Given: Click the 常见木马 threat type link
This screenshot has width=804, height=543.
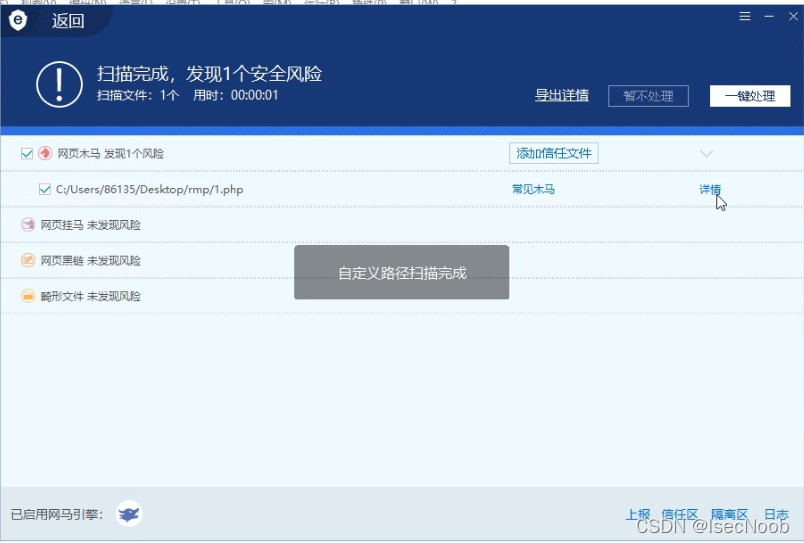Looking at the screenshot, I should (x=533, y=189).
